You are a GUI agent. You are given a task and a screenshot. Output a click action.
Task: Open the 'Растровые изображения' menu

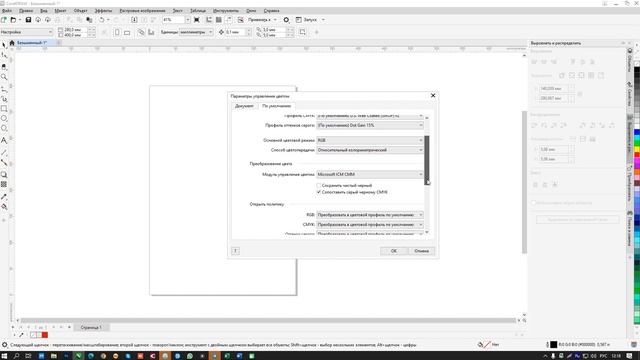(x=142, y=11)
